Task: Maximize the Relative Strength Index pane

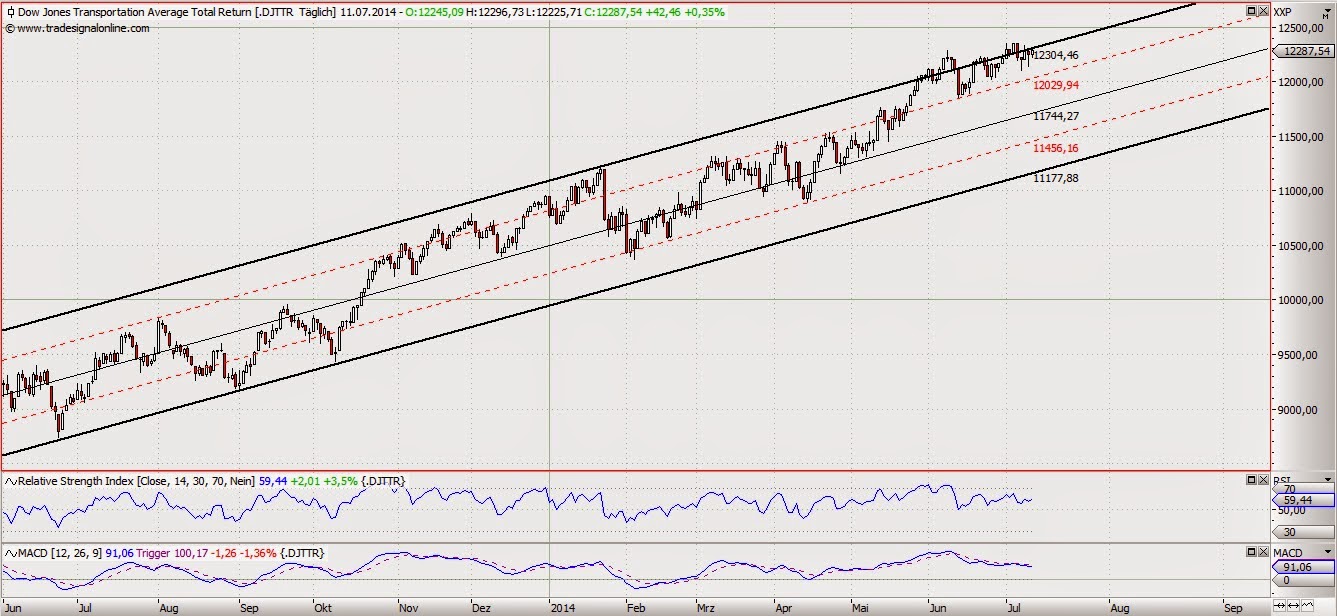Action: [1251, 480]
